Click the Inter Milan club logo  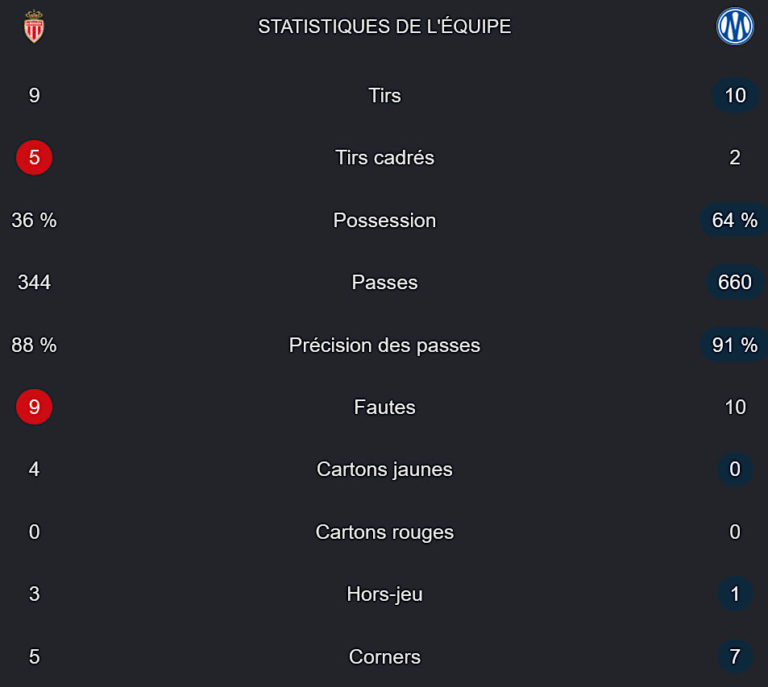pyautogui.click(x=735, y=26)
